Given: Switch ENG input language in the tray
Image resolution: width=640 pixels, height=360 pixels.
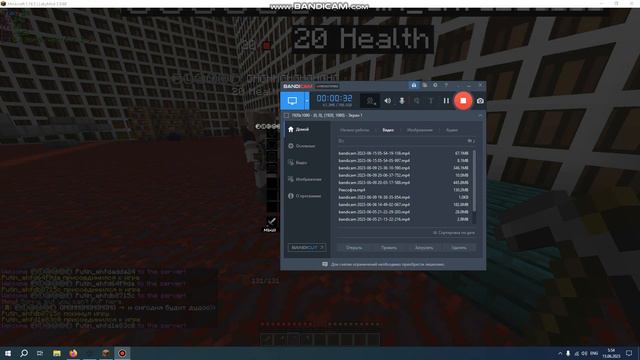Looking at the screenshot, I should (594, 353).
